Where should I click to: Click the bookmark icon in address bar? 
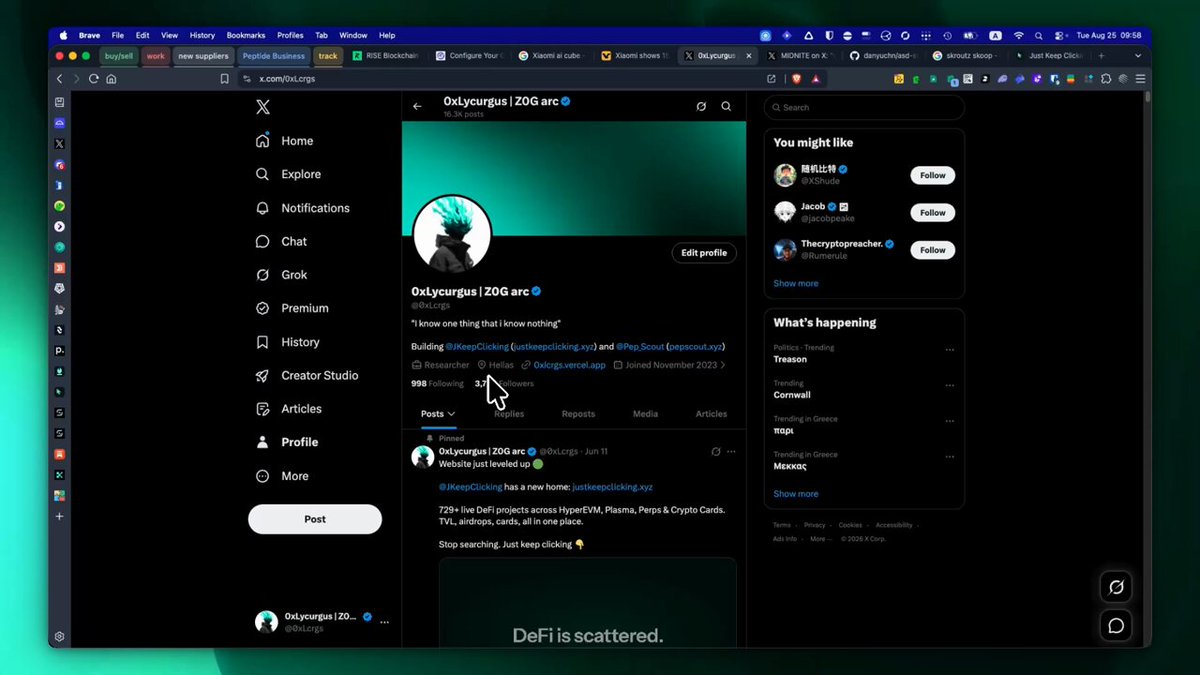point(225,78)
